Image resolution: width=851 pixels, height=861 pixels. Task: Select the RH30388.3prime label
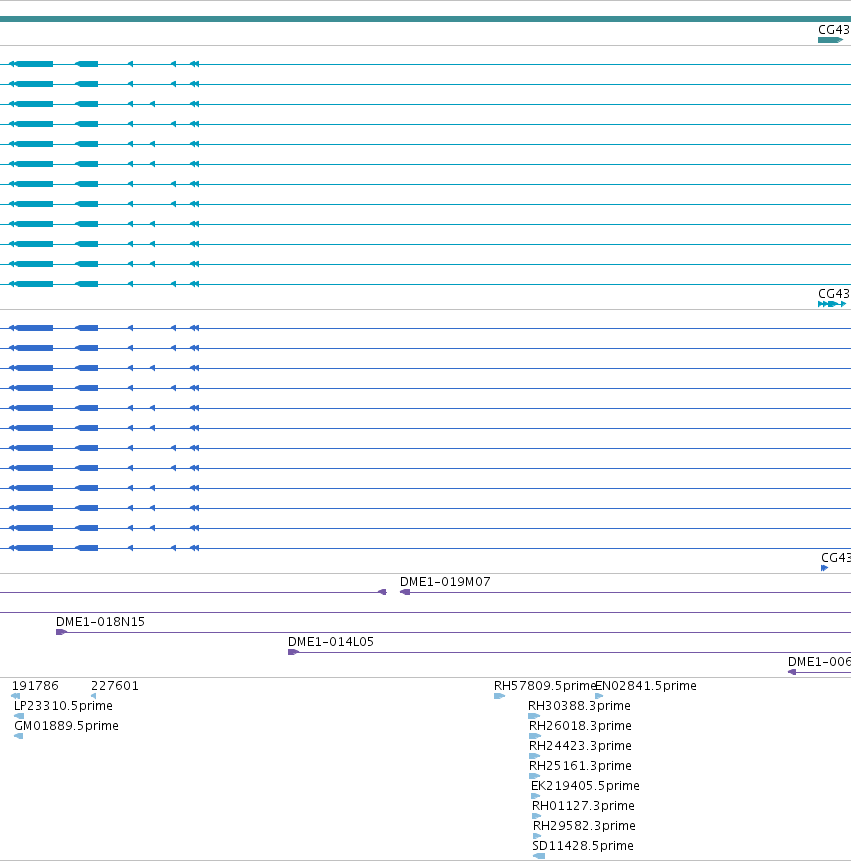click(x=579, y=705)
